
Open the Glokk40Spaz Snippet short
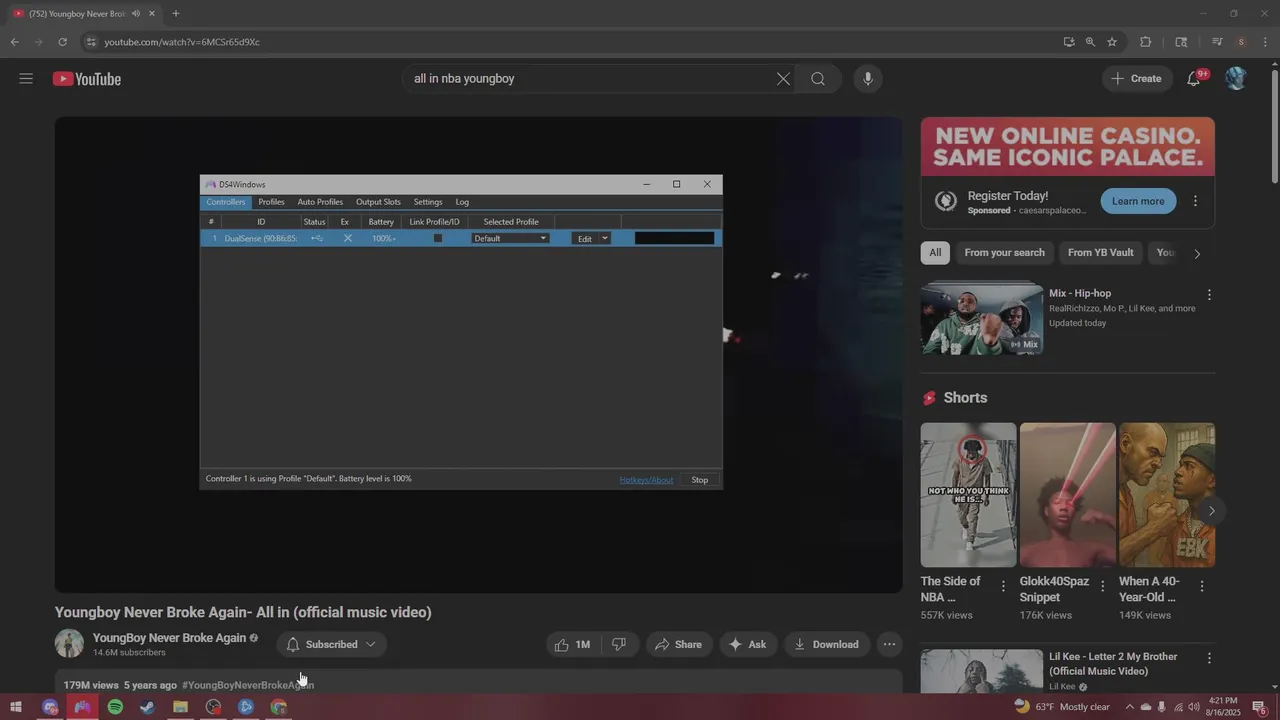click(1067, 495)
